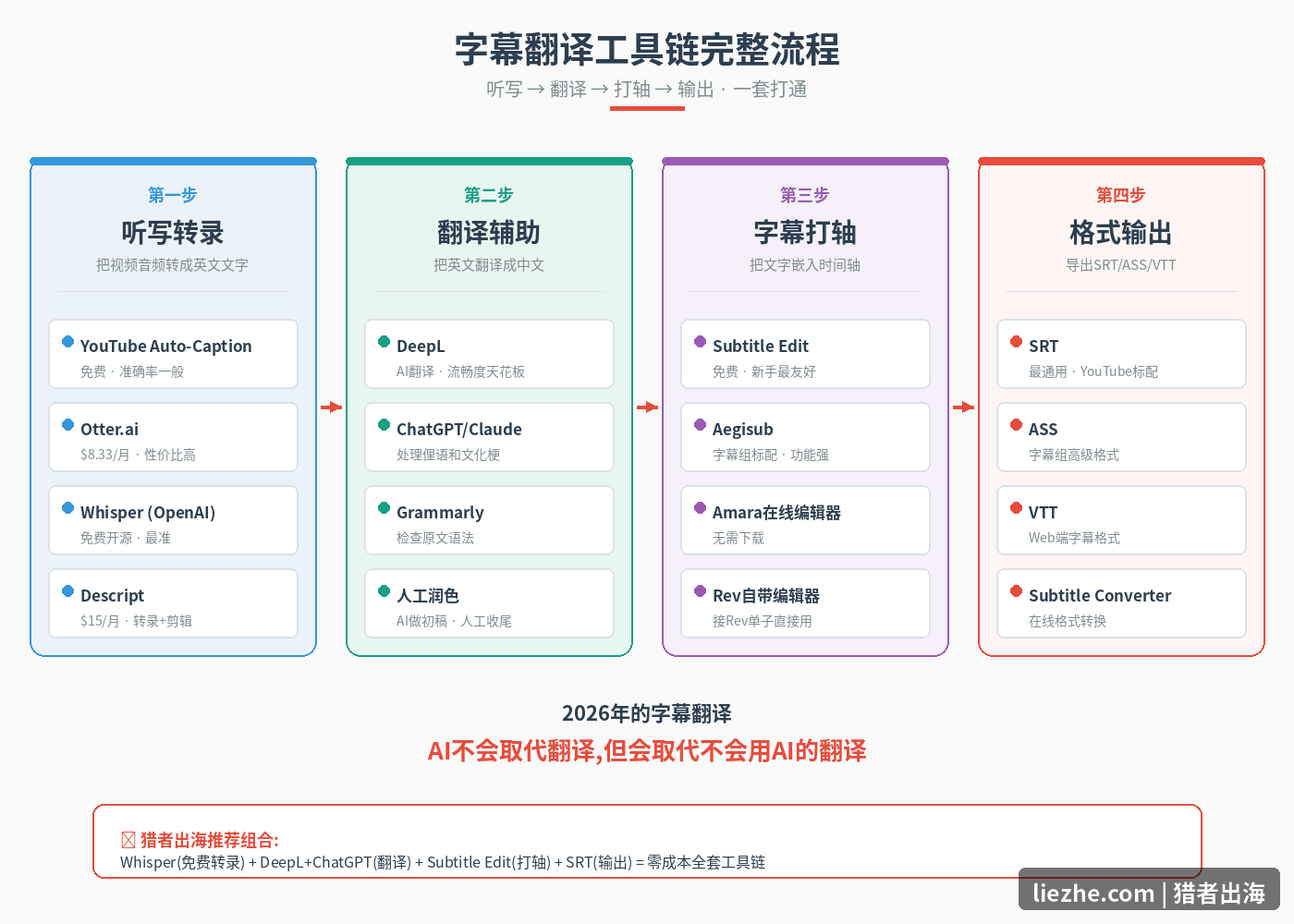Click the main title 字幕翻译工具链完整流程
Viewport: 1294px width, 924px height.
tap(647, 50)
